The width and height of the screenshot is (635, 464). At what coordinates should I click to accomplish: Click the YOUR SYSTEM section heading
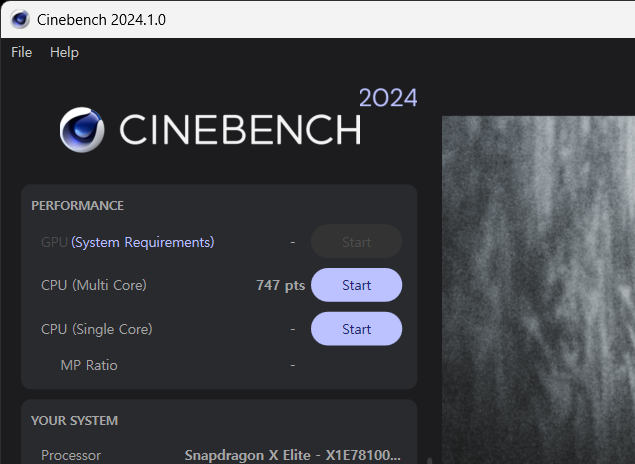tap(75, 421)
